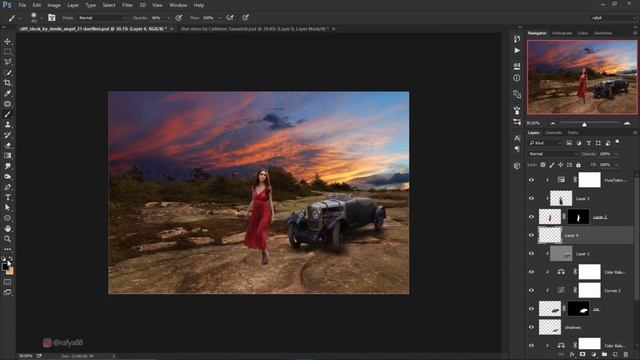640x360 pixels.
Task: Zoom in using Navigator large mountains button
Action: point(627,123)
